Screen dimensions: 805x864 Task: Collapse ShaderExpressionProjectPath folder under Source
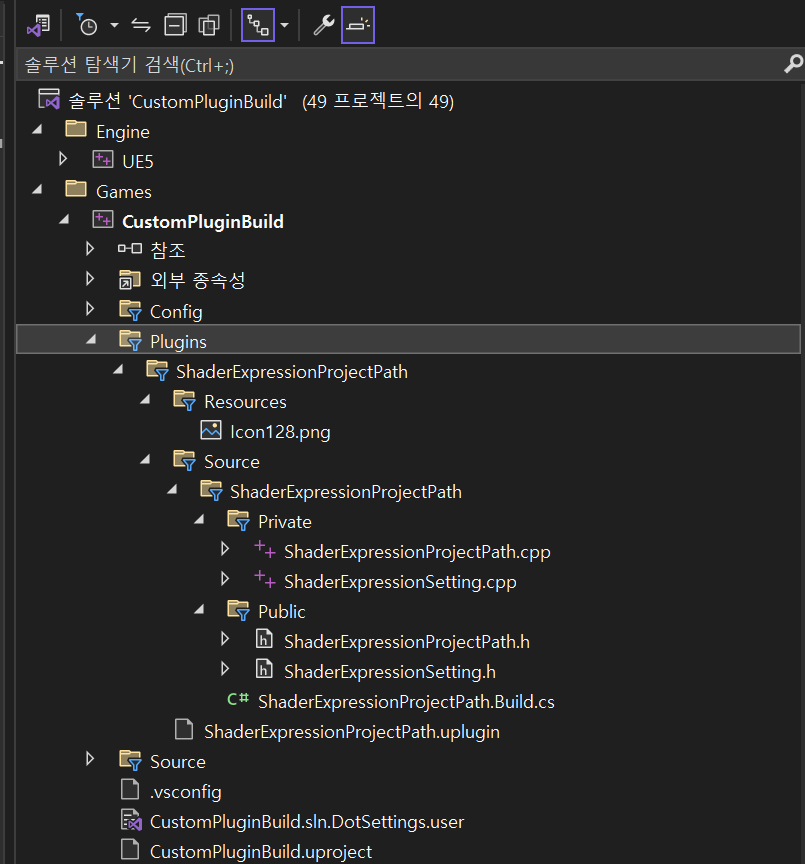172,490
